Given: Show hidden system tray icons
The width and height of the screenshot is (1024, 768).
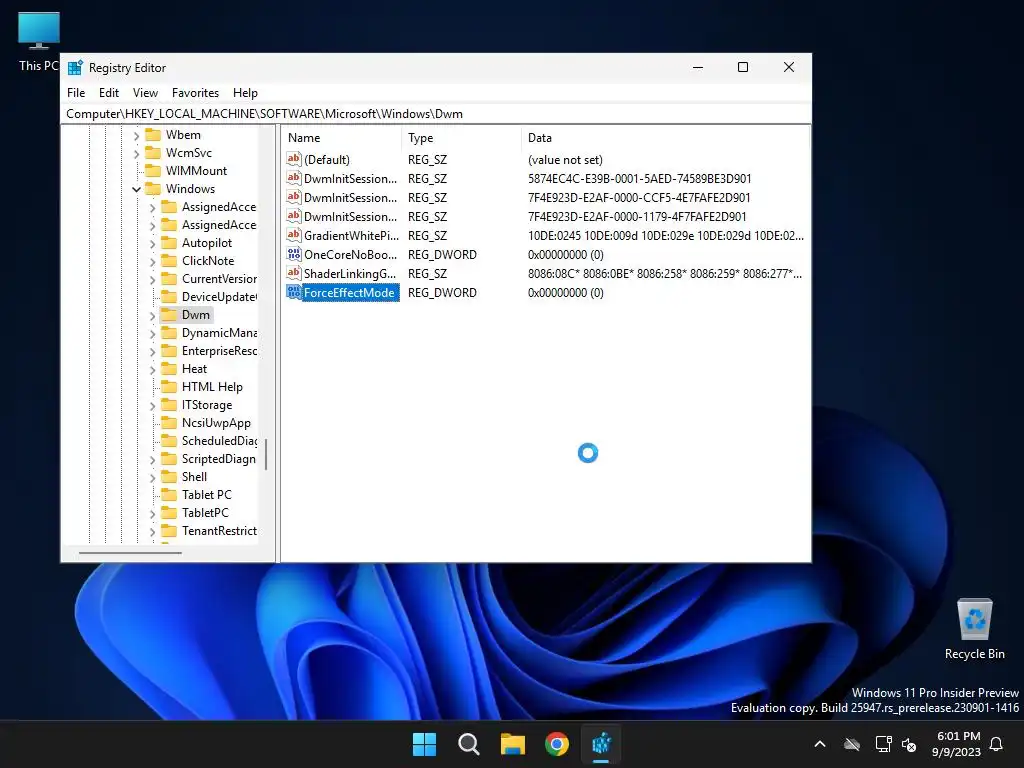Looking at the screenshot, I should 820,744.
